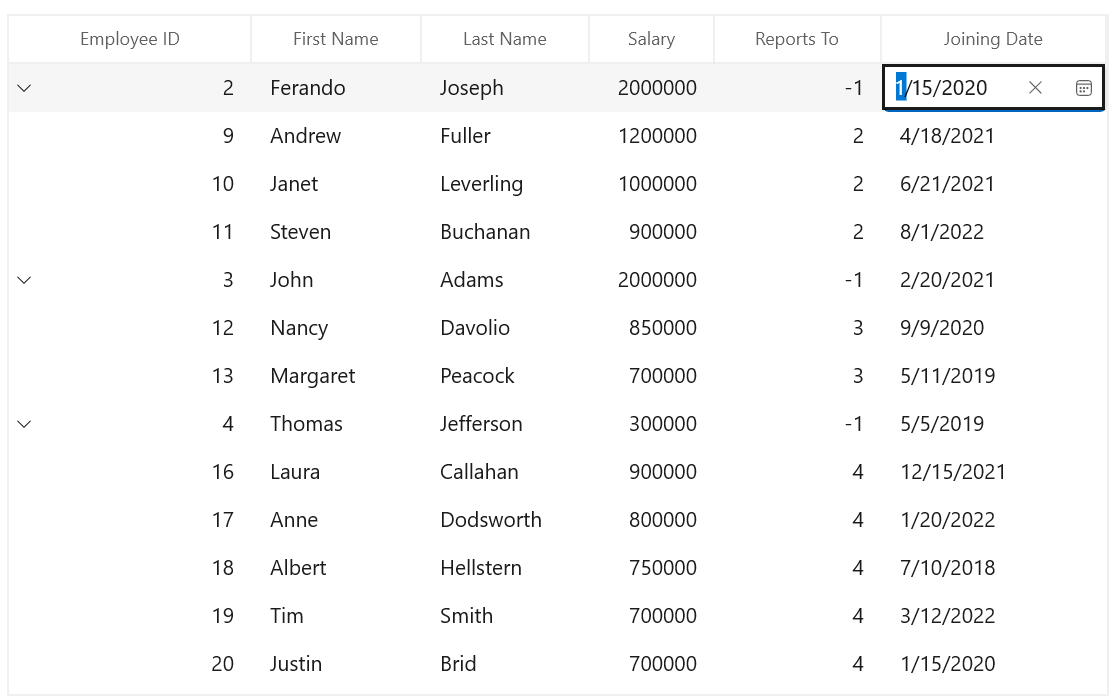This screenshot has height=700, width=1114.
Task: Sort by the Employee ID column header
Action: click(x=130, y=39)
